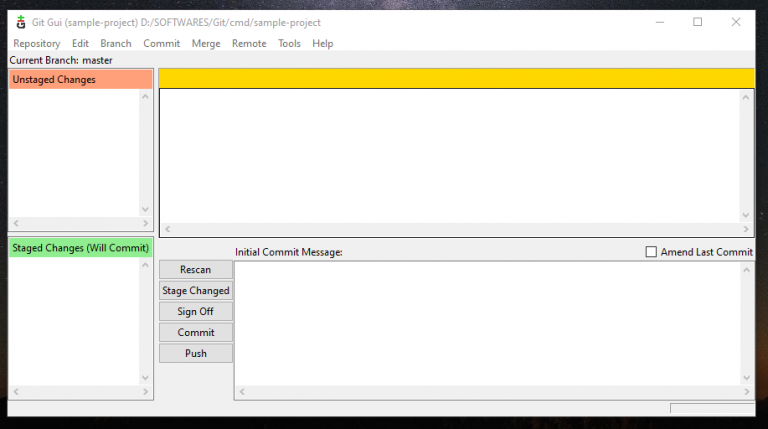Click the yellow diff header bar
This screenshot has height=429, width=768.
click(x=456, y=79)
